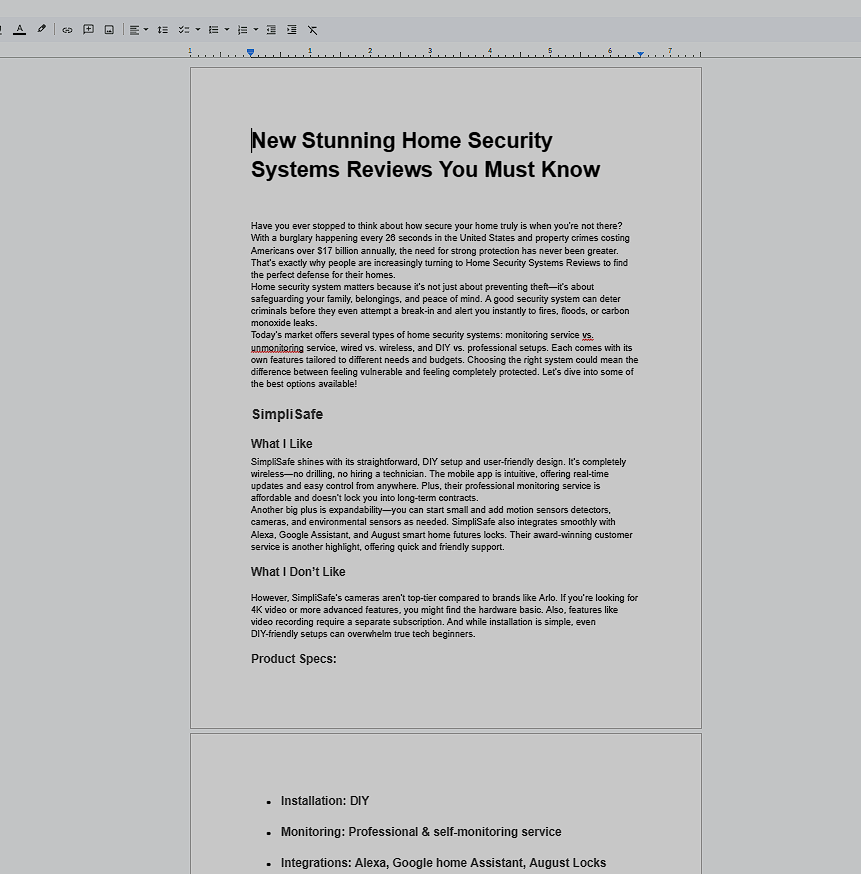Add a comment with the comment icon
This screenshot has width=861, height=874.
tap(88, 30)
